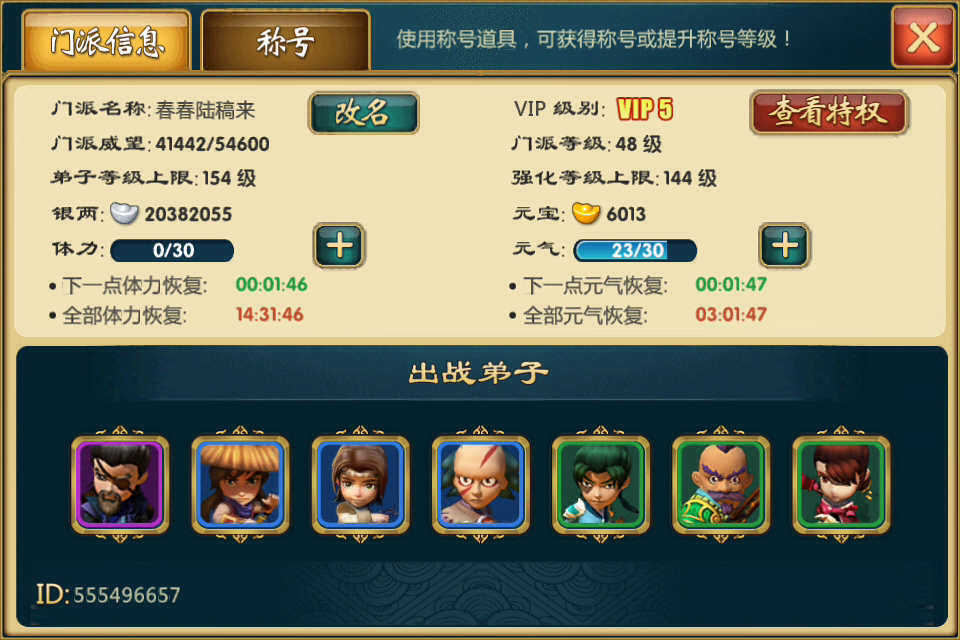This screenshot has height=640, width=960.
Task: Click the silver ingot 银两 icon
Action: 124,213
